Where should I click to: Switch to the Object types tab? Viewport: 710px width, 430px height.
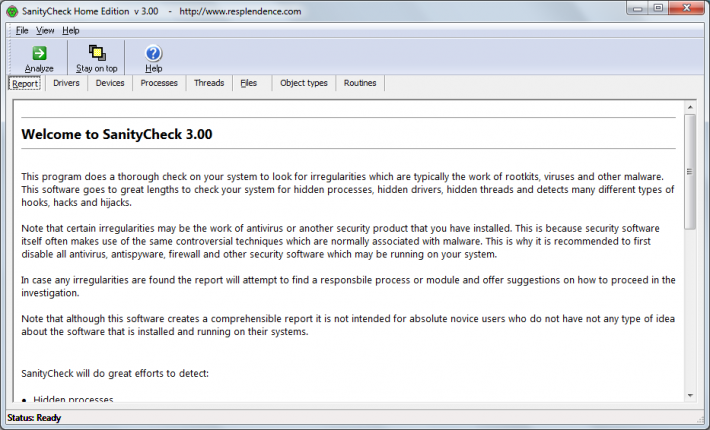(303, 83)
